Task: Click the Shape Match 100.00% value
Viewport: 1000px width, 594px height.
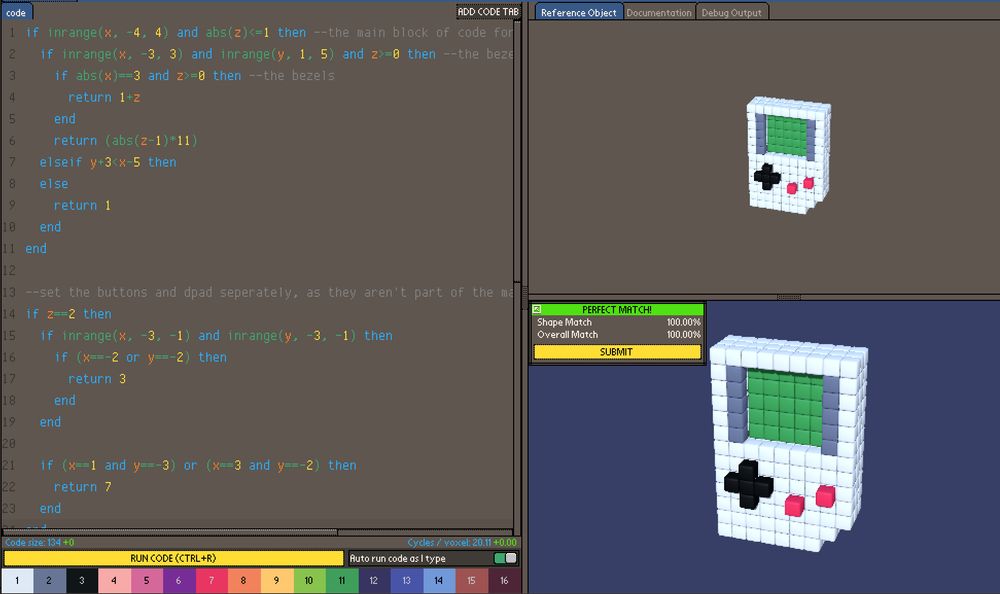Action: pos(684,322)
